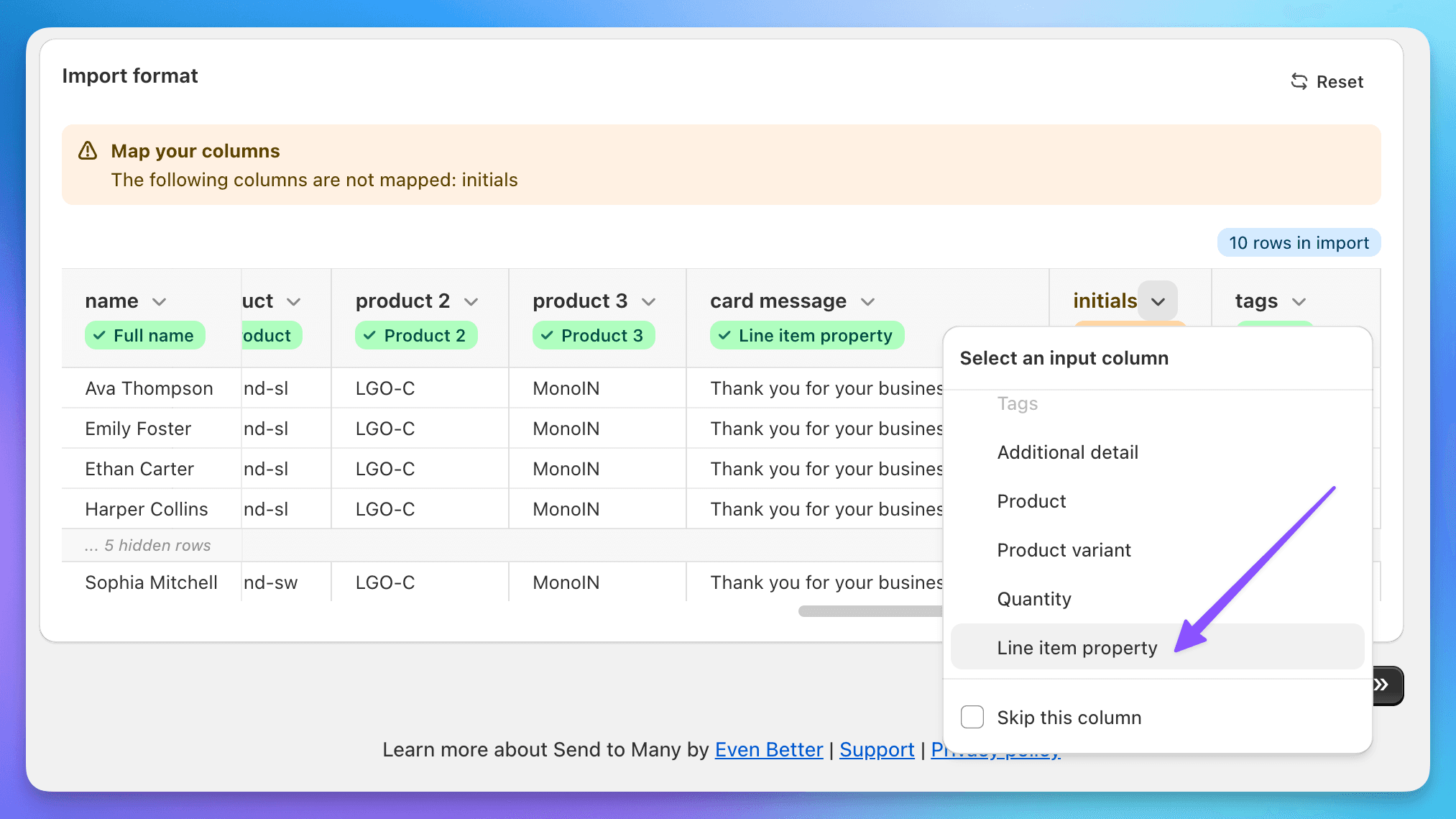
Task: Select Line item property menu option
Action: pos(1077,647)
